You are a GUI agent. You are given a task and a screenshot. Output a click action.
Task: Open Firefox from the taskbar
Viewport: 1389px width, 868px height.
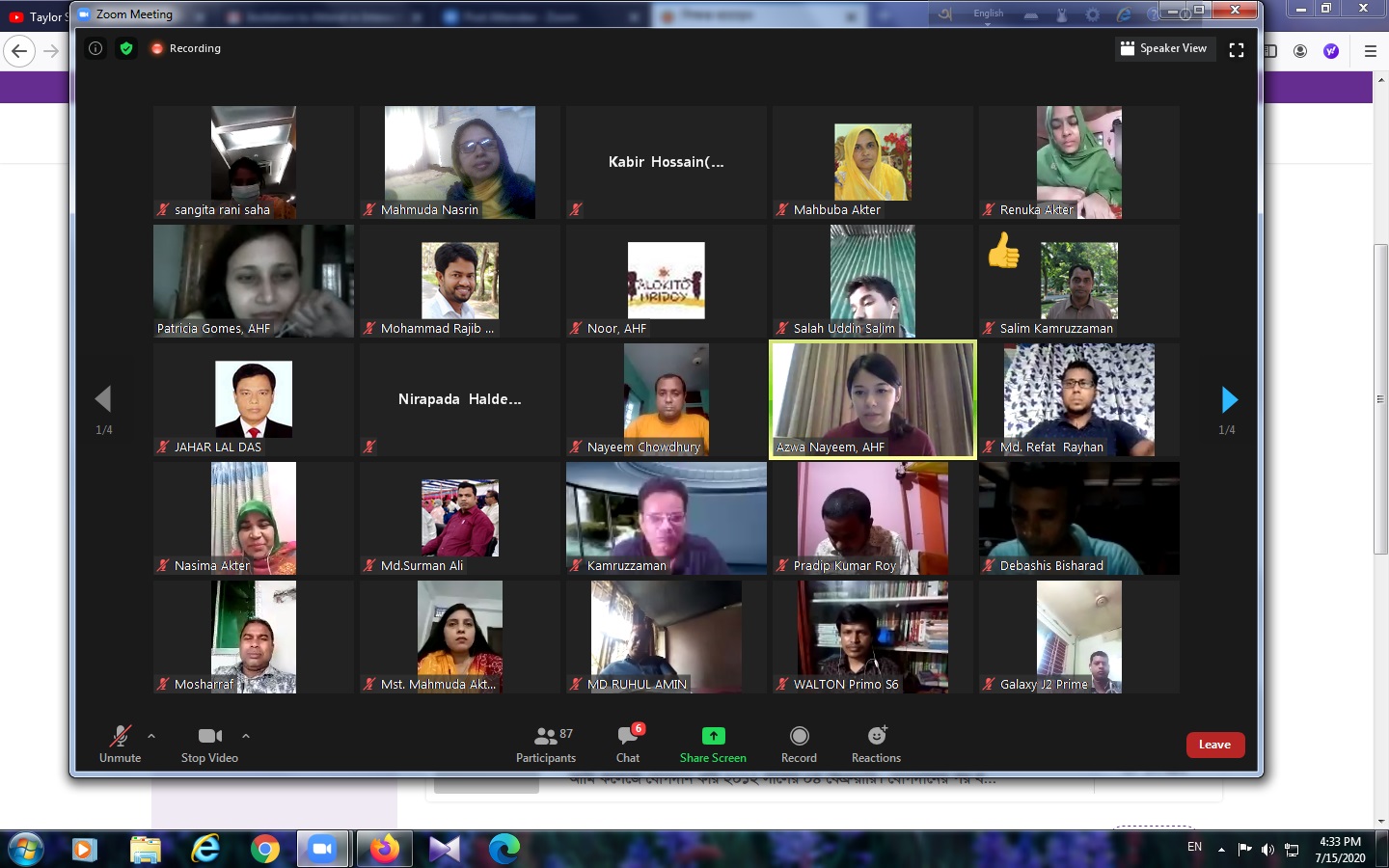pyautogui.click(x=384, y=849)
